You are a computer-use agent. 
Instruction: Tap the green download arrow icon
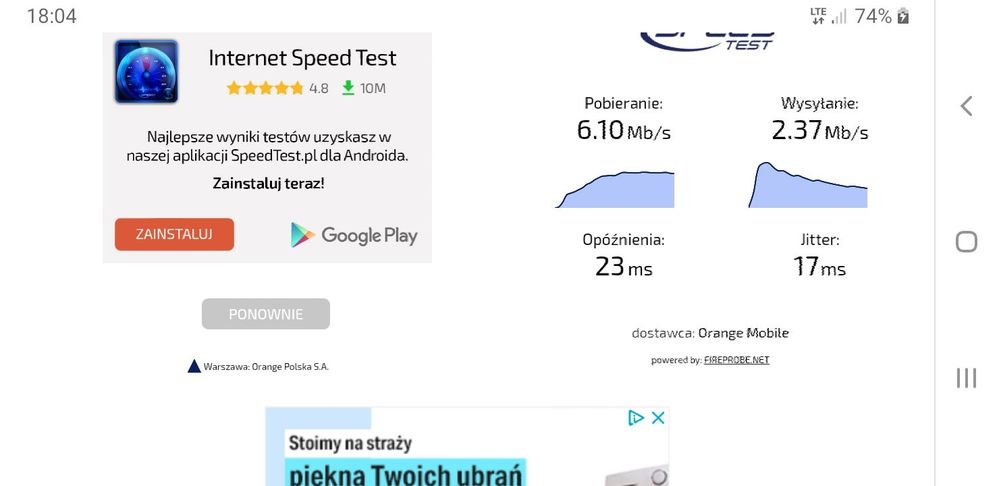tap(348, 88)
